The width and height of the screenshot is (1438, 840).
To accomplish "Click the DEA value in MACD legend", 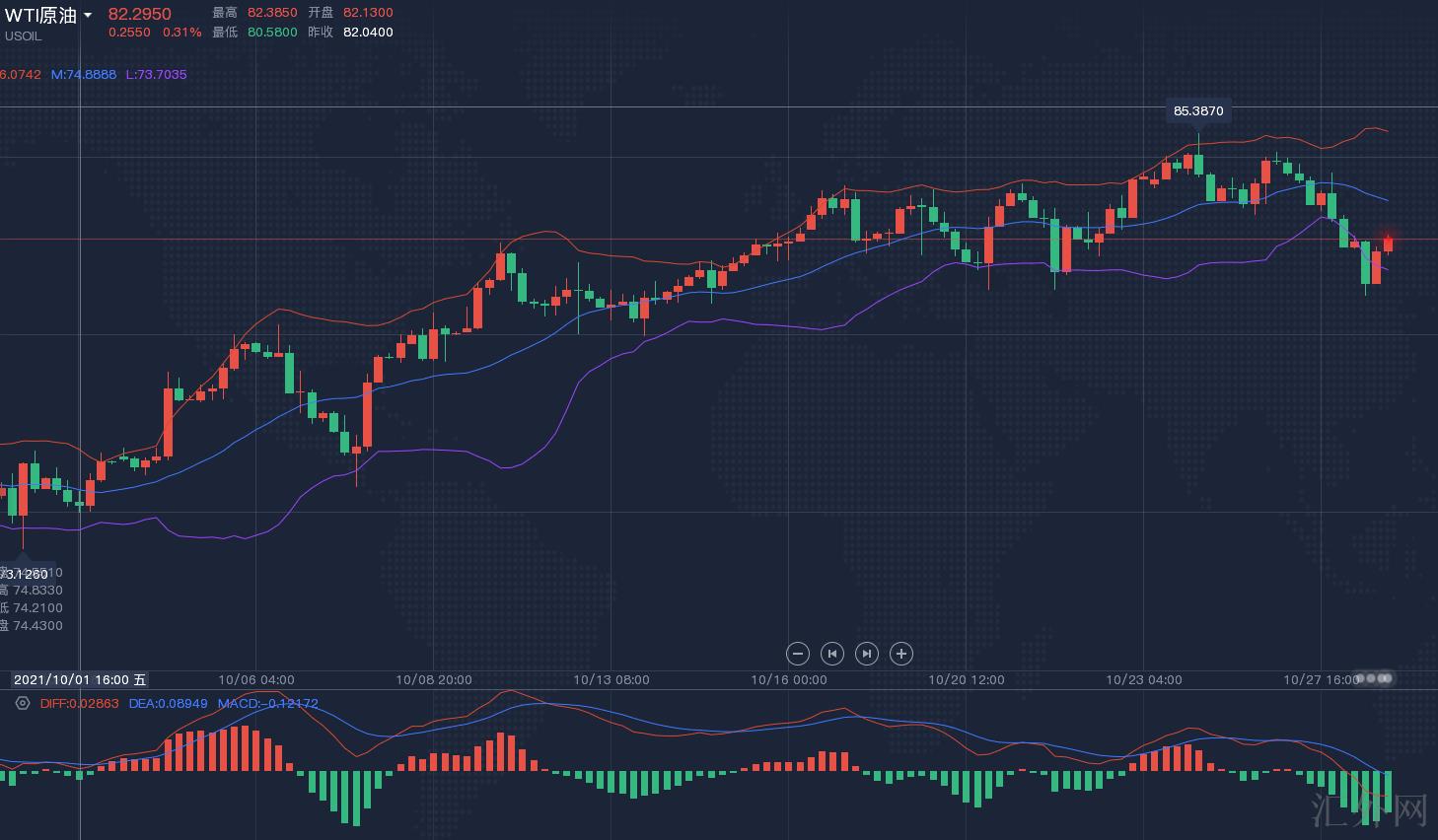I will (168, 703).
